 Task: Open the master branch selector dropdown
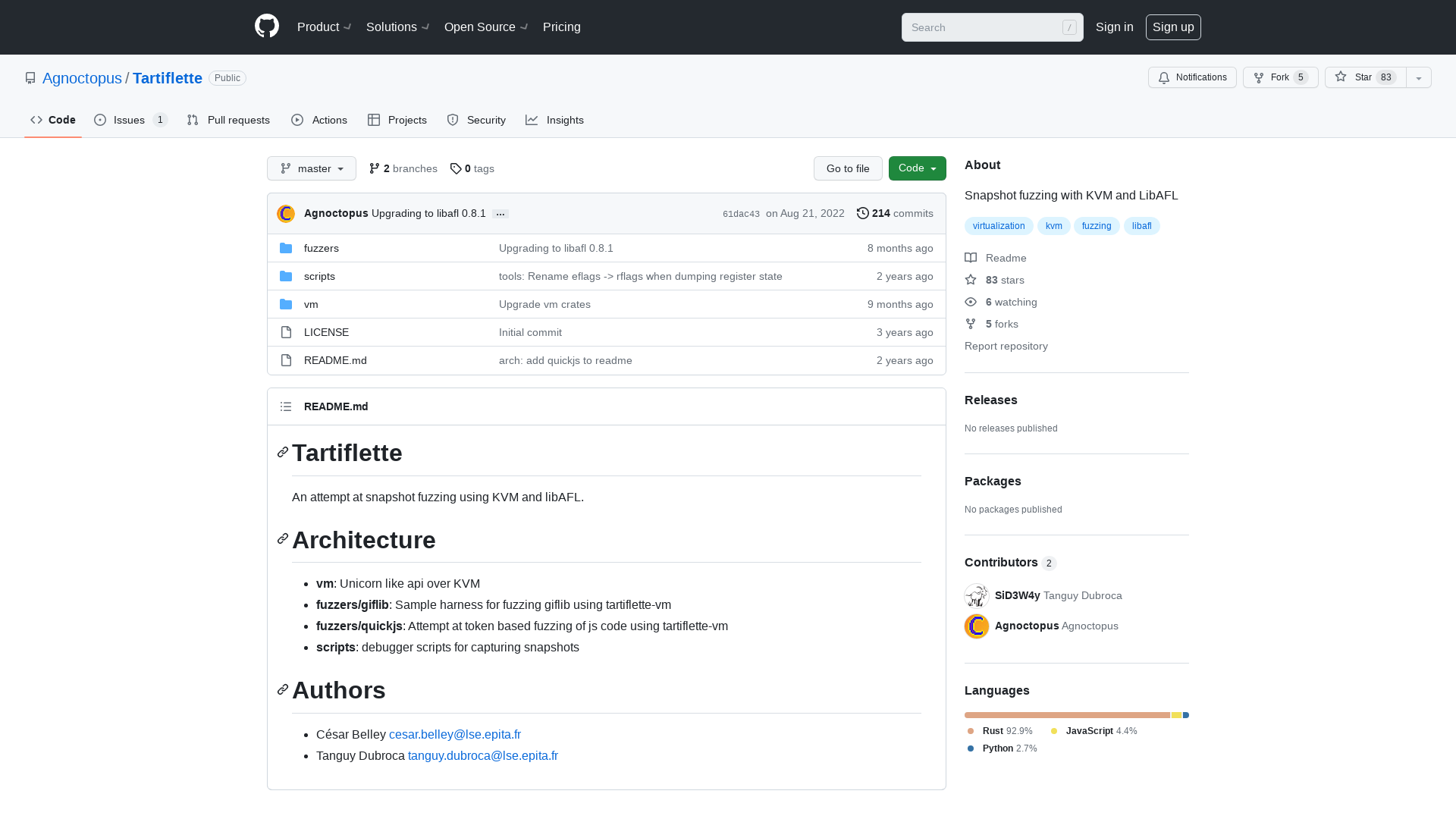pyautogui.click(x=312, y=168)
